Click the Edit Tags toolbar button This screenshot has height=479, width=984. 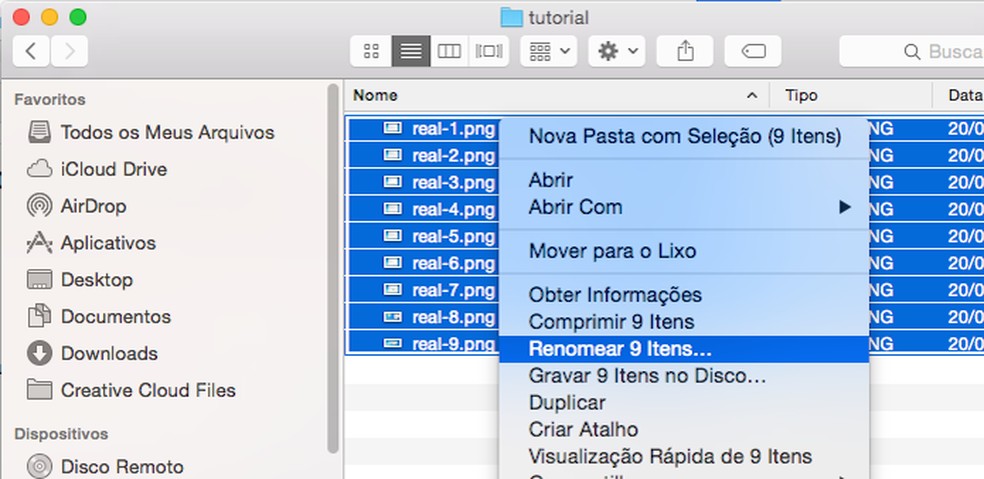753,51
